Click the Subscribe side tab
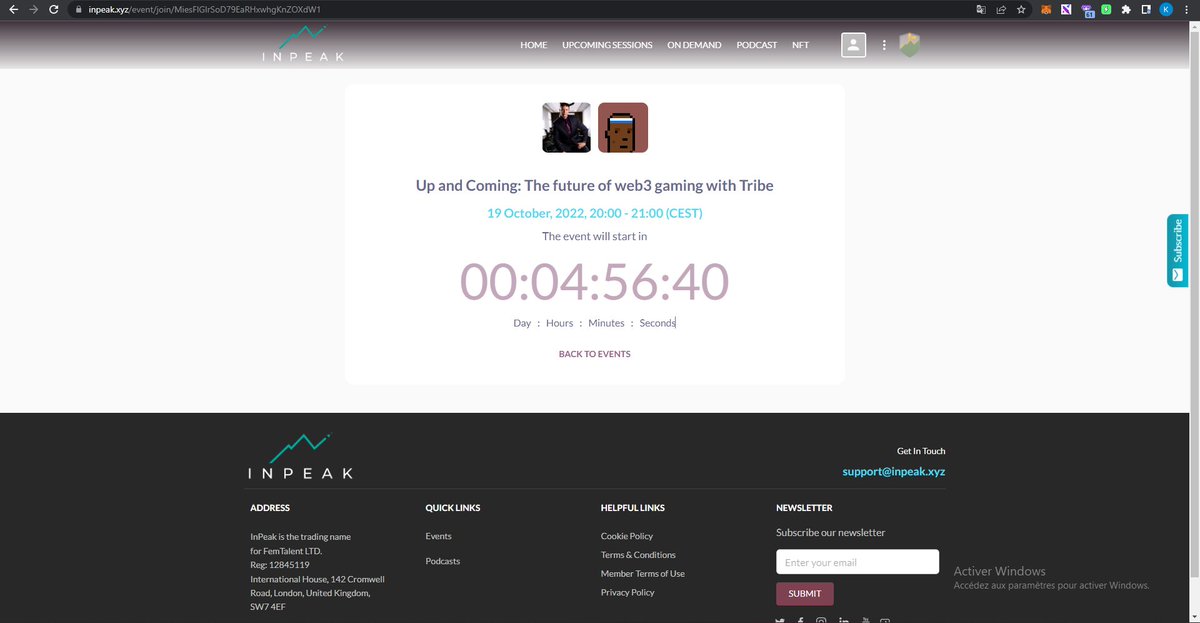 [x=1177, y=250]
